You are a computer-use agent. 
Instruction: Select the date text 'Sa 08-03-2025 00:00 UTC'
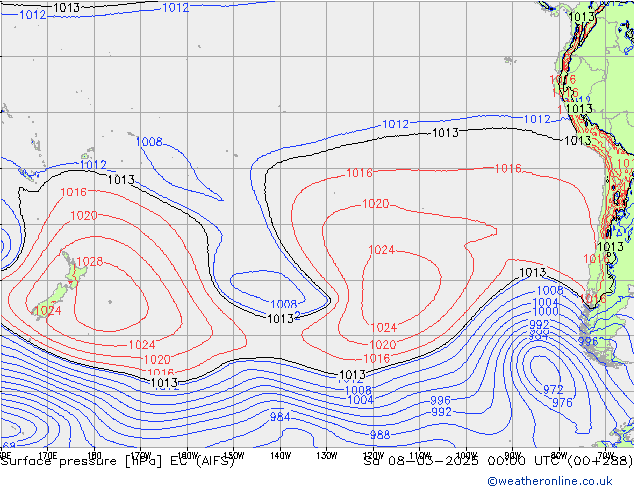point(464,461)
